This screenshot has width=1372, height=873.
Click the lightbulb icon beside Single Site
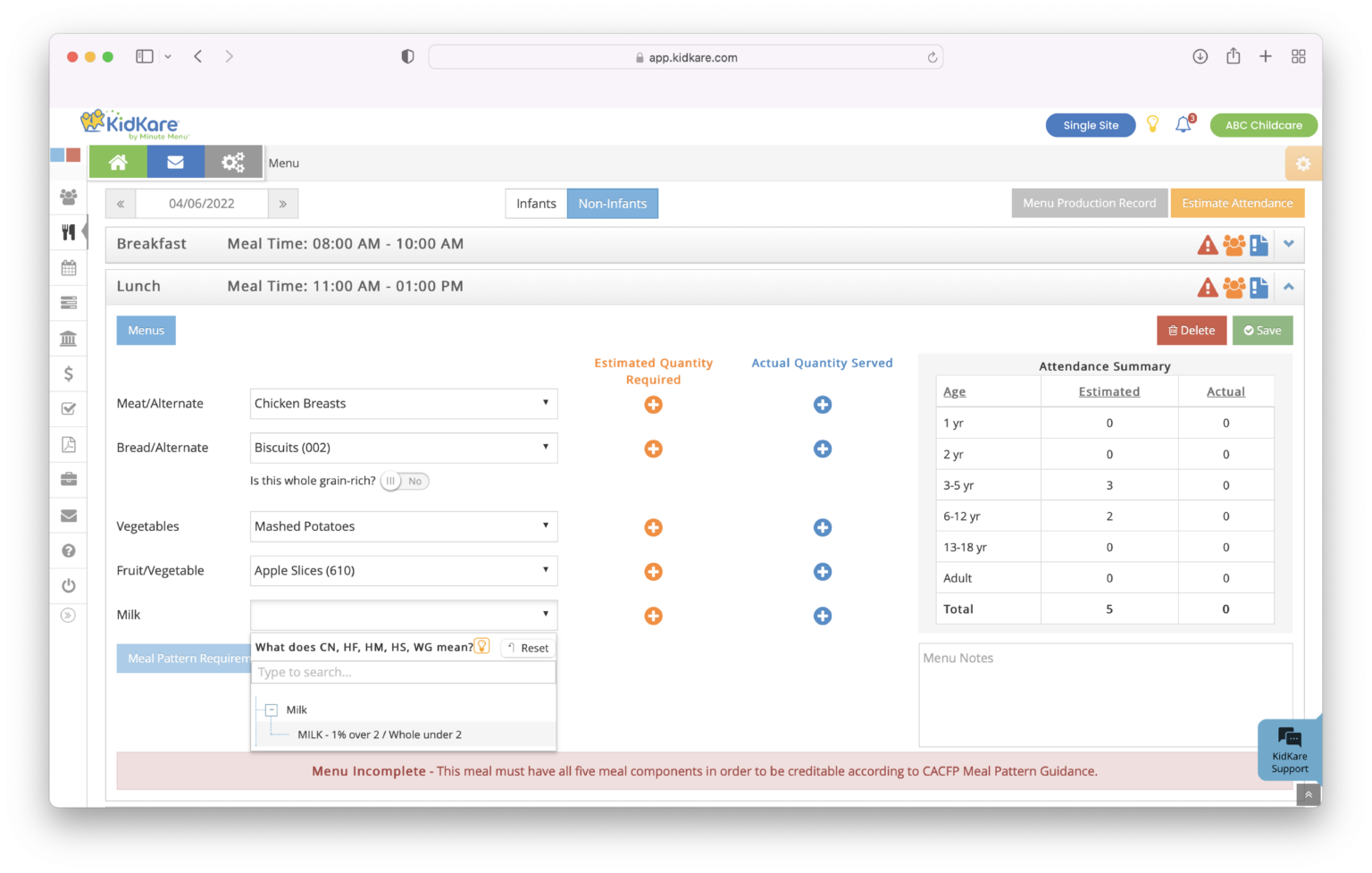pyautogui.click(x=1152, y=125)
